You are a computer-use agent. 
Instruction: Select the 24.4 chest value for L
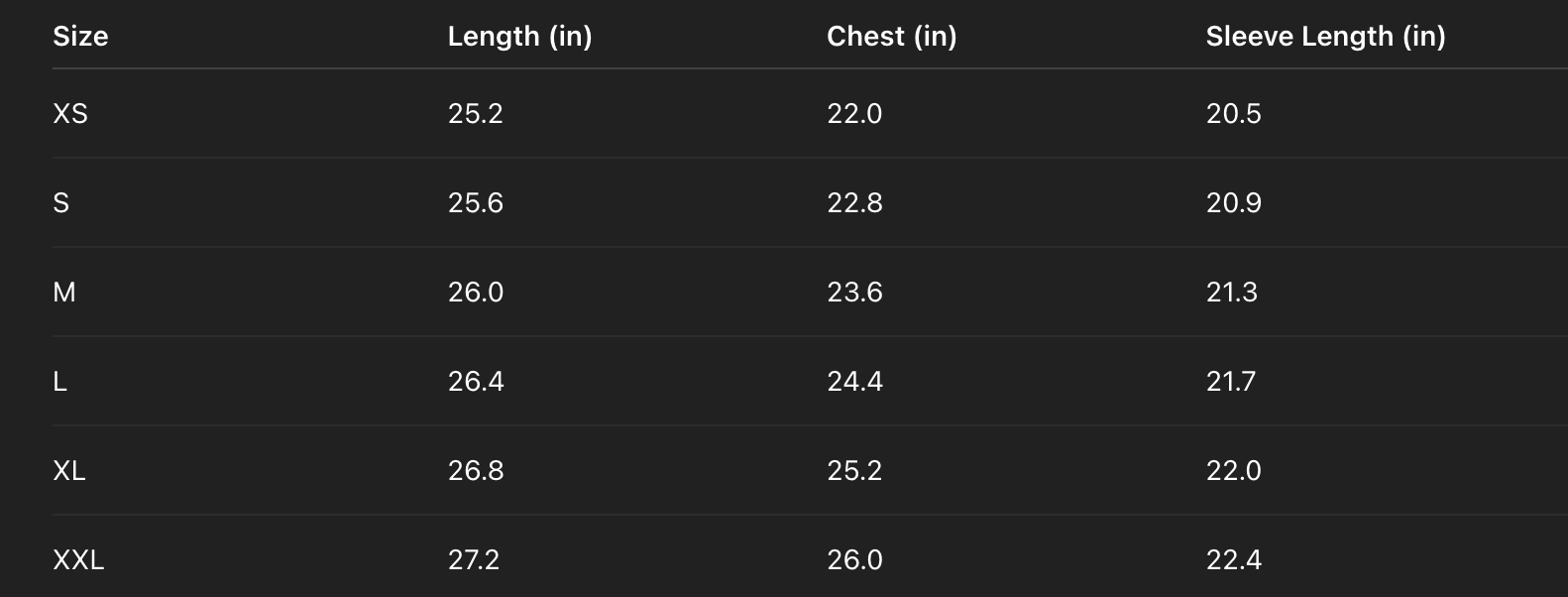[x=854, y=382]
